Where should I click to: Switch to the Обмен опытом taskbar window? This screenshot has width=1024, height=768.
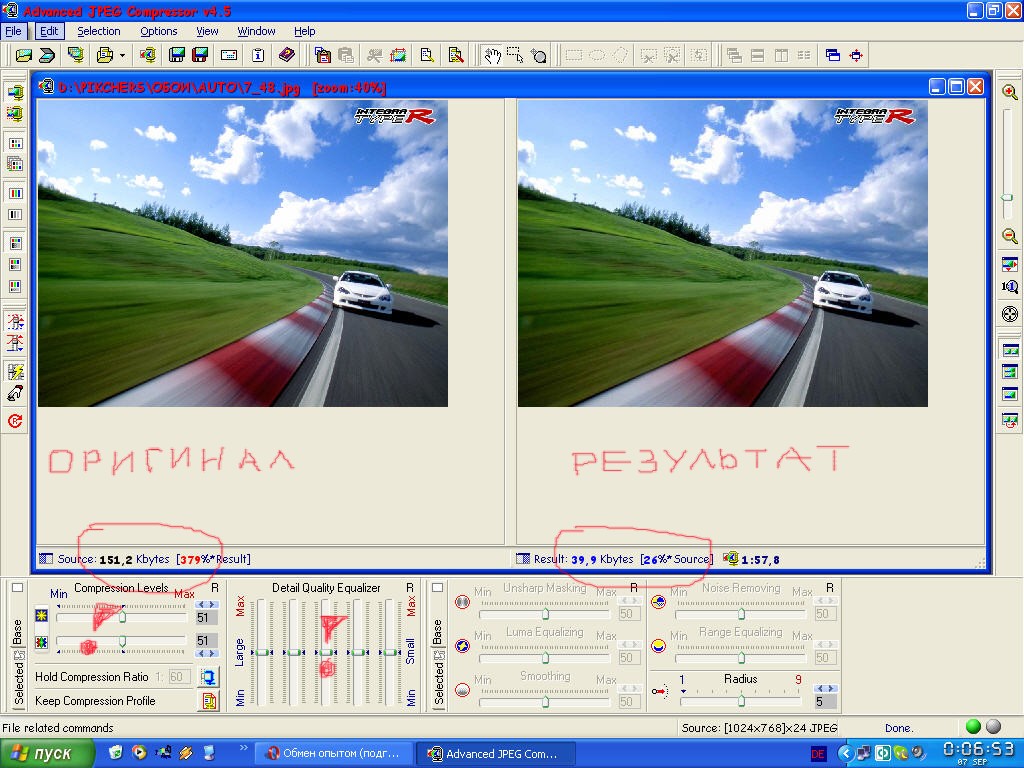coord(333,753)
